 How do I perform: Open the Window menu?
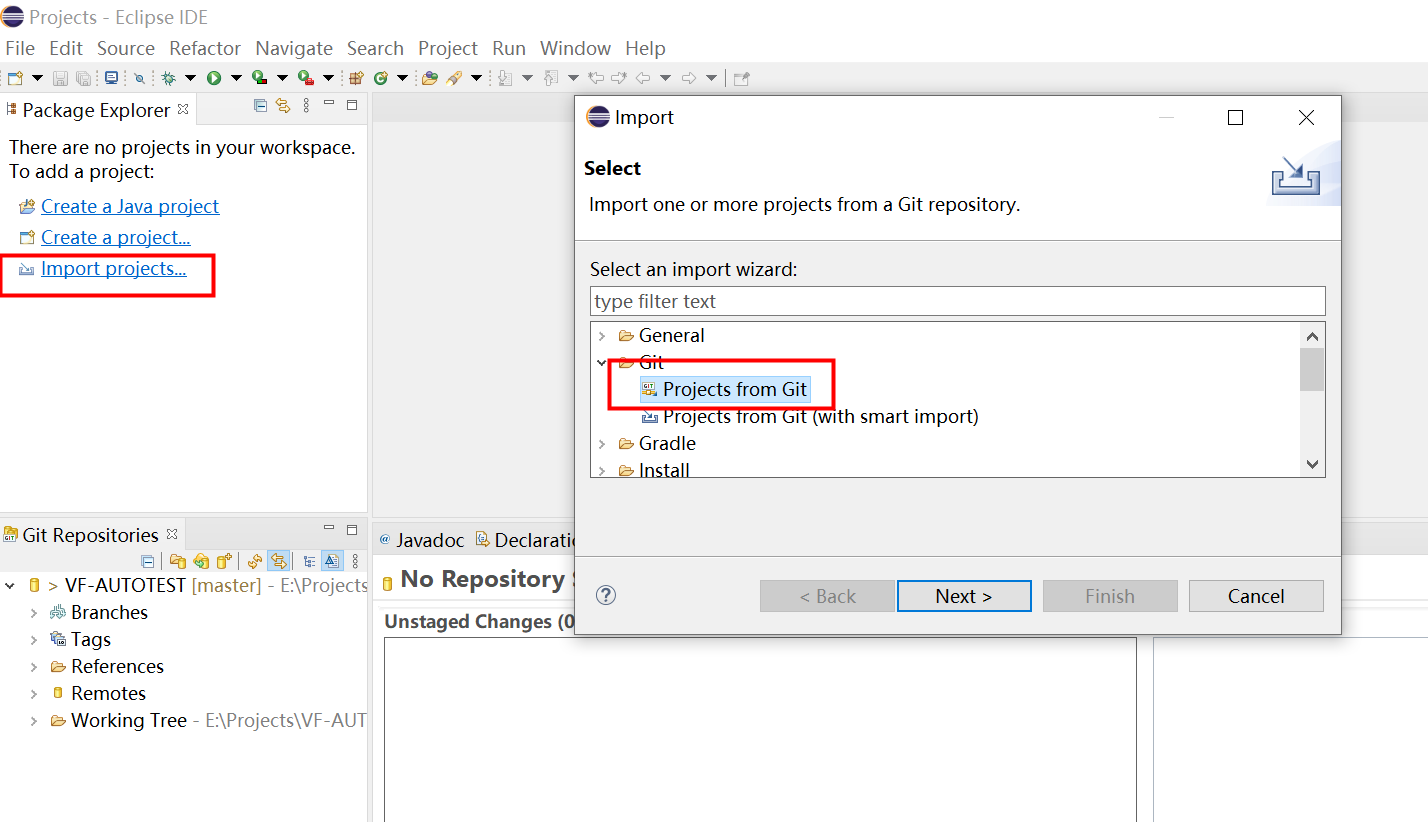pyautogui.click(x=575, y=48)
